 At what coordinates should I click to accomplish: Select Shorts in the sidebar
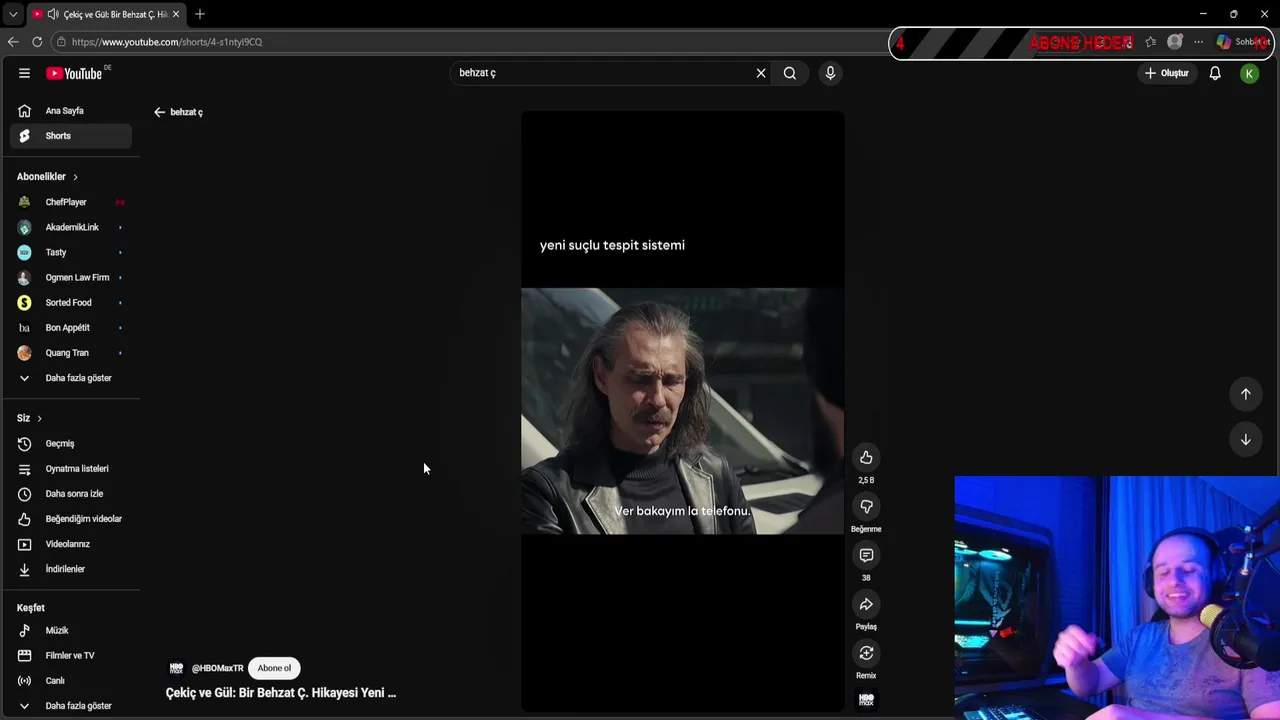tap(70, 136)
